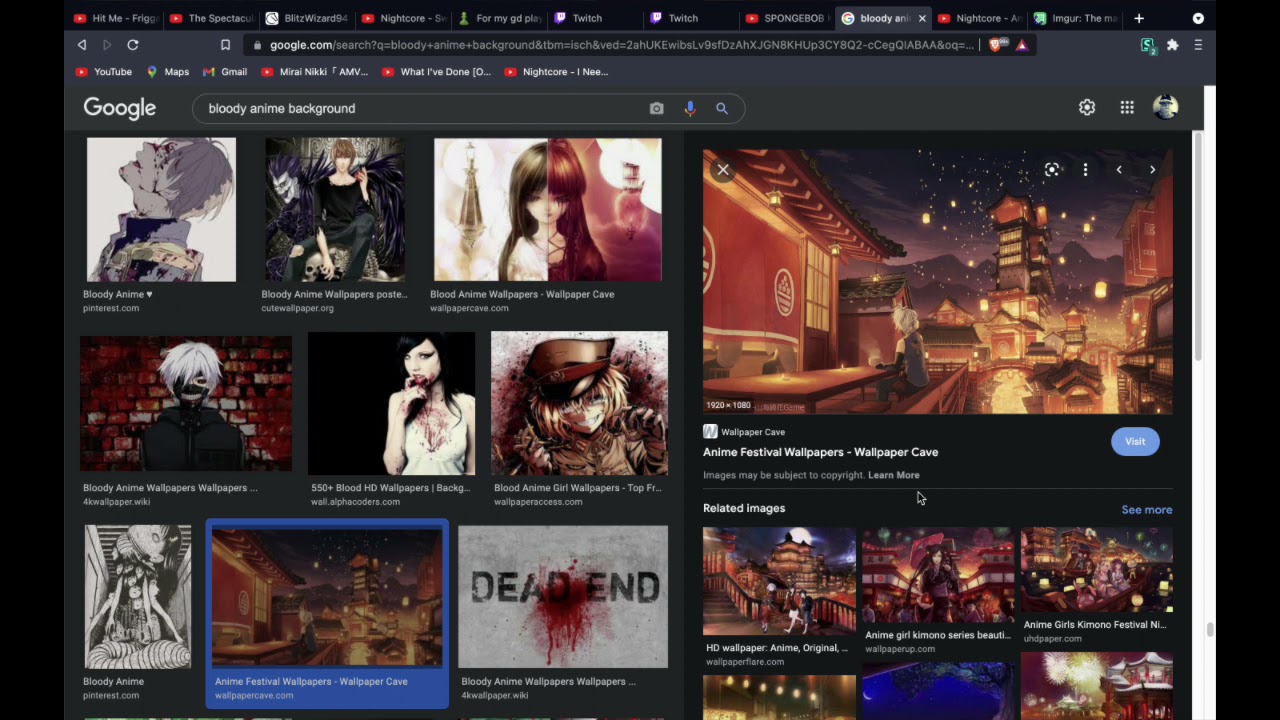
Task: Open masked character 4kwallpaper.wiki thumbnail
Action: 186,403
